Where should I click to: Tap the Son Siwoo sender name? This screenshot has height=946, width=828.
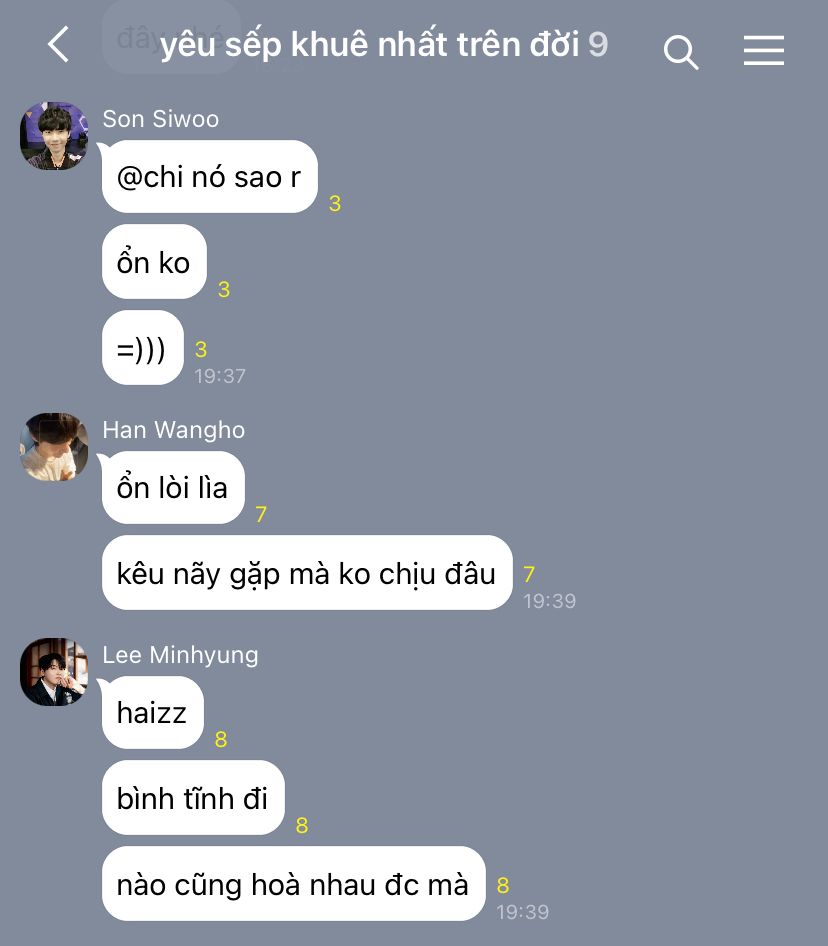point(161,119)
